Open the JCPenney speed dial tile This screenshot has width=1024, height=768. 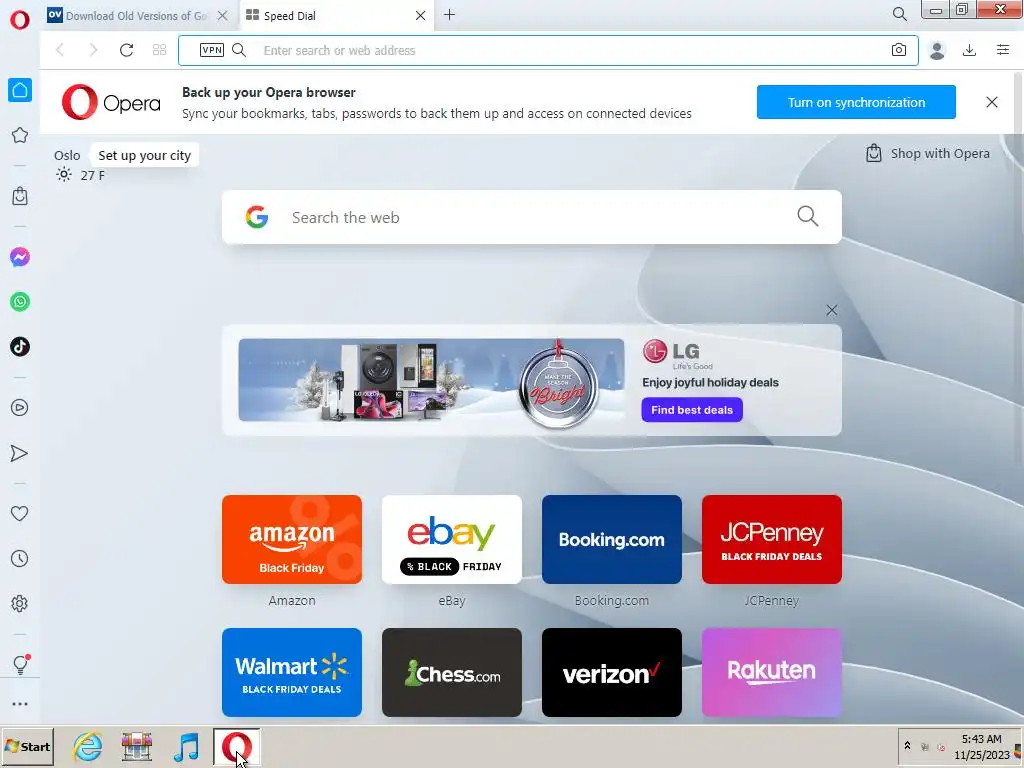coord(772,539)
